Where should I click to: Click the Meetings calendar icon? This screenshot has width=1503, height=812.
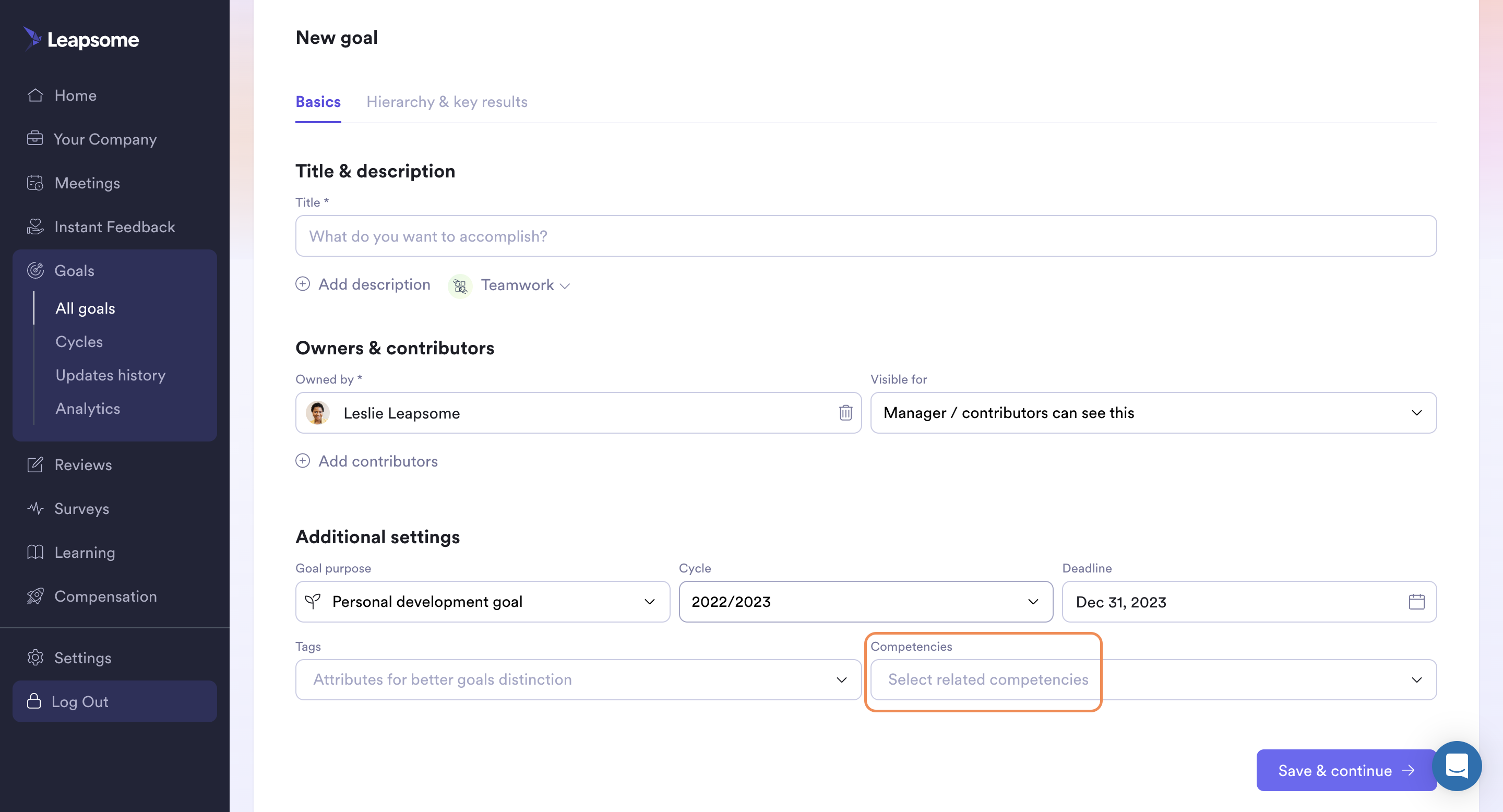(x=35, y=183)
